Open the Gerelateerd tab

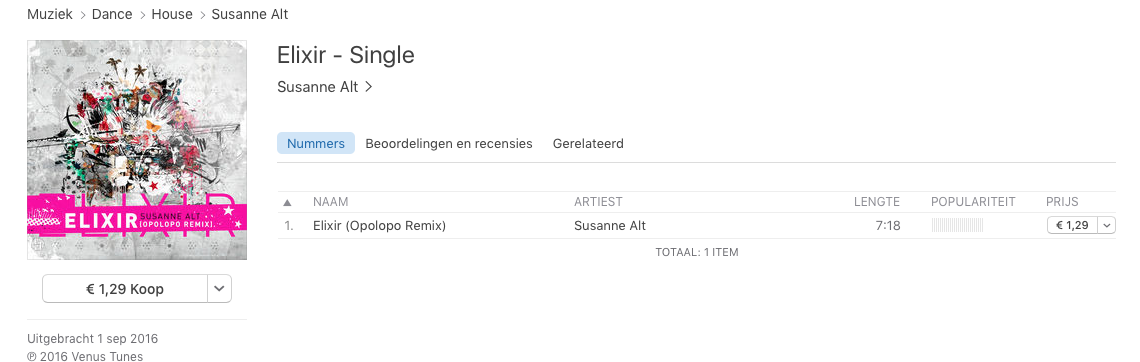click(x=588, y=143)
